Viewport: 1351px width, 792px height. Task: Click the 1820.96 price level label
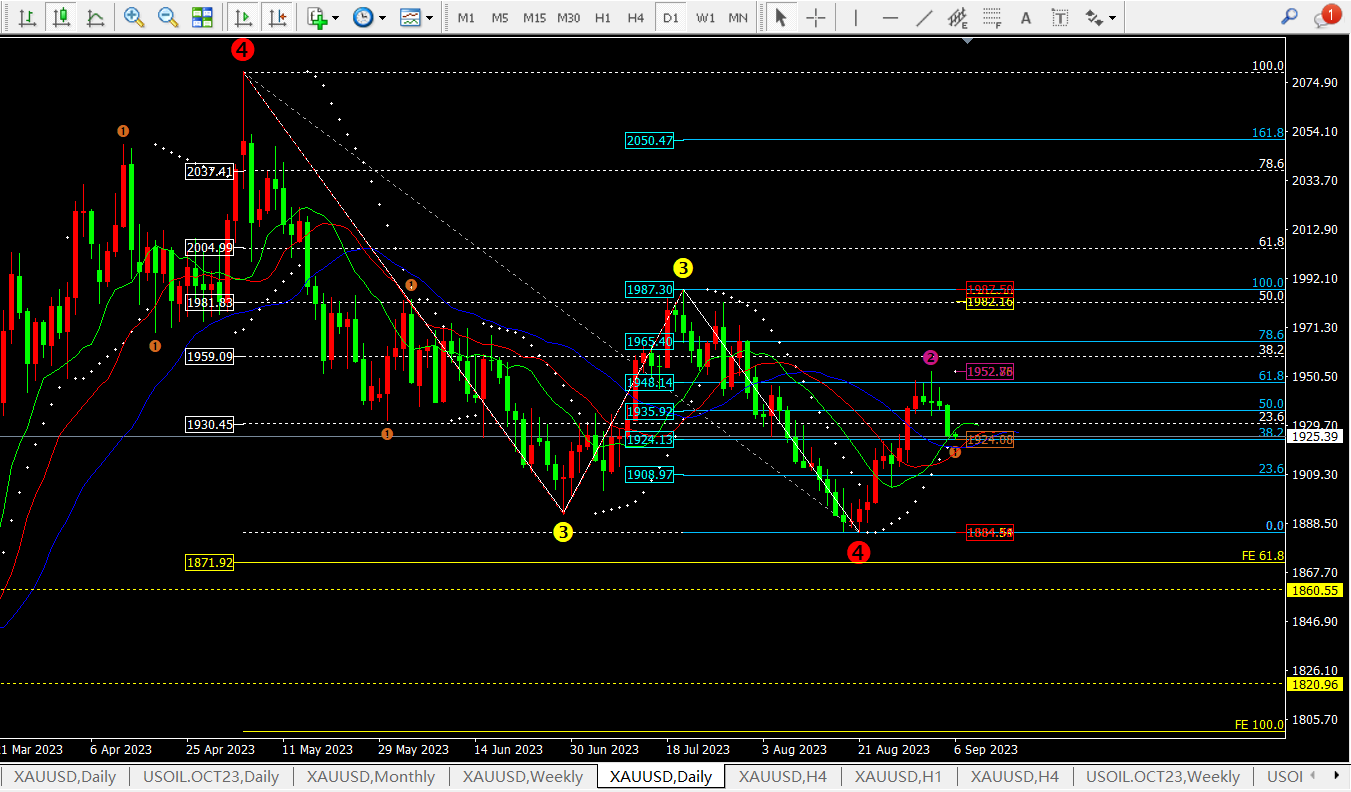pyautogui.click(x=1315, y=684)
